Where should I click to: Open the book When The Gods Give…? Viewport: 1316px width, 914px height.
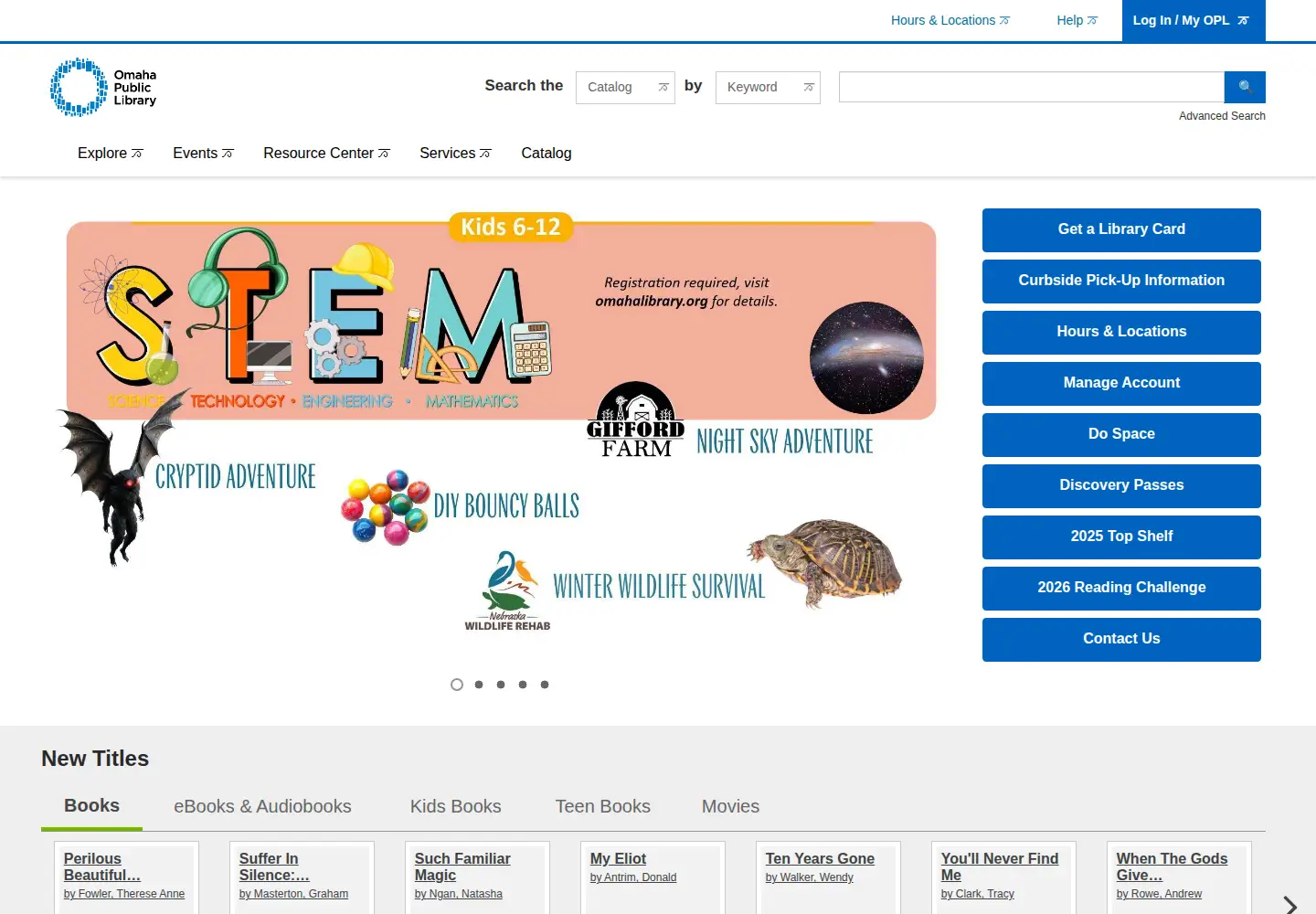1172,866
